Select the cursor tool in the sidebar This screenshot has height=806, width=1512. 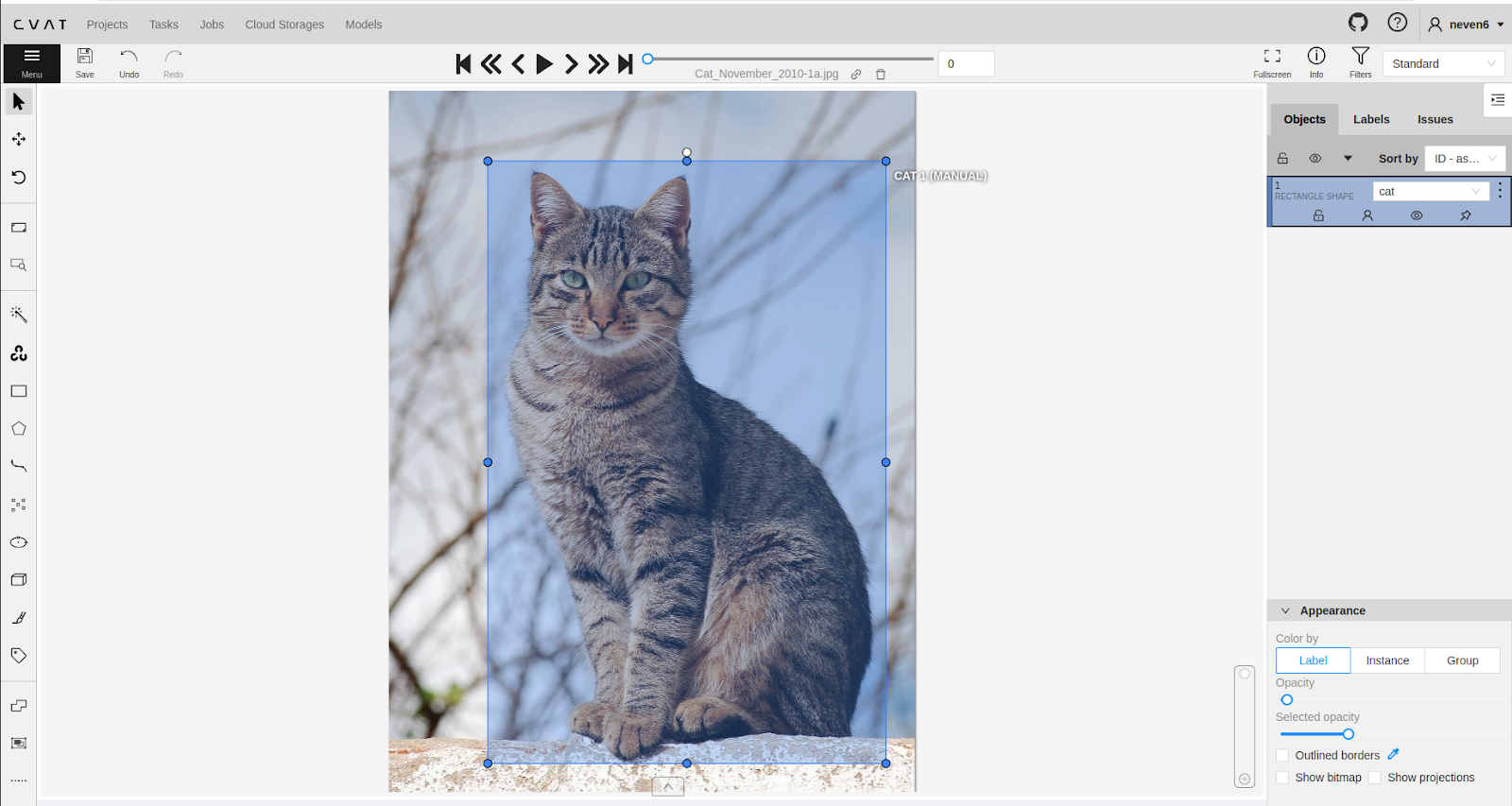point(19,101)
